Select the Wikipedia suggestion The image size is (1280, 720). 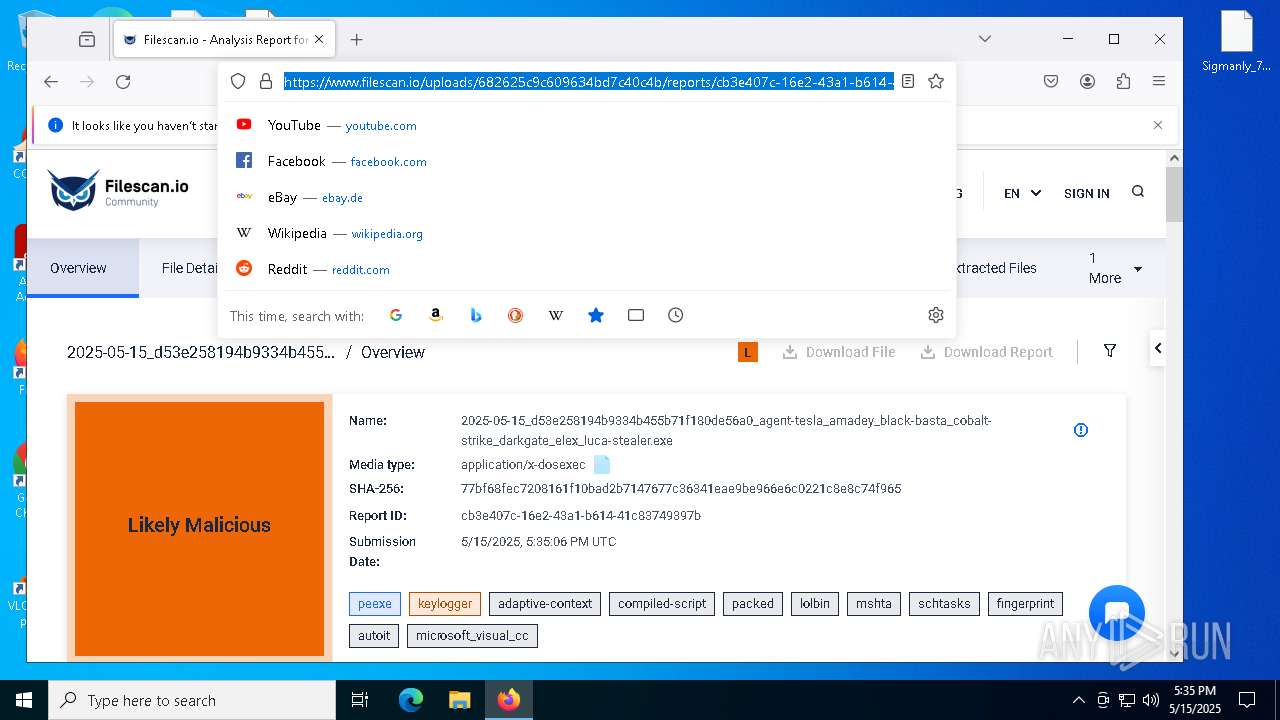(x=587, y=233)
